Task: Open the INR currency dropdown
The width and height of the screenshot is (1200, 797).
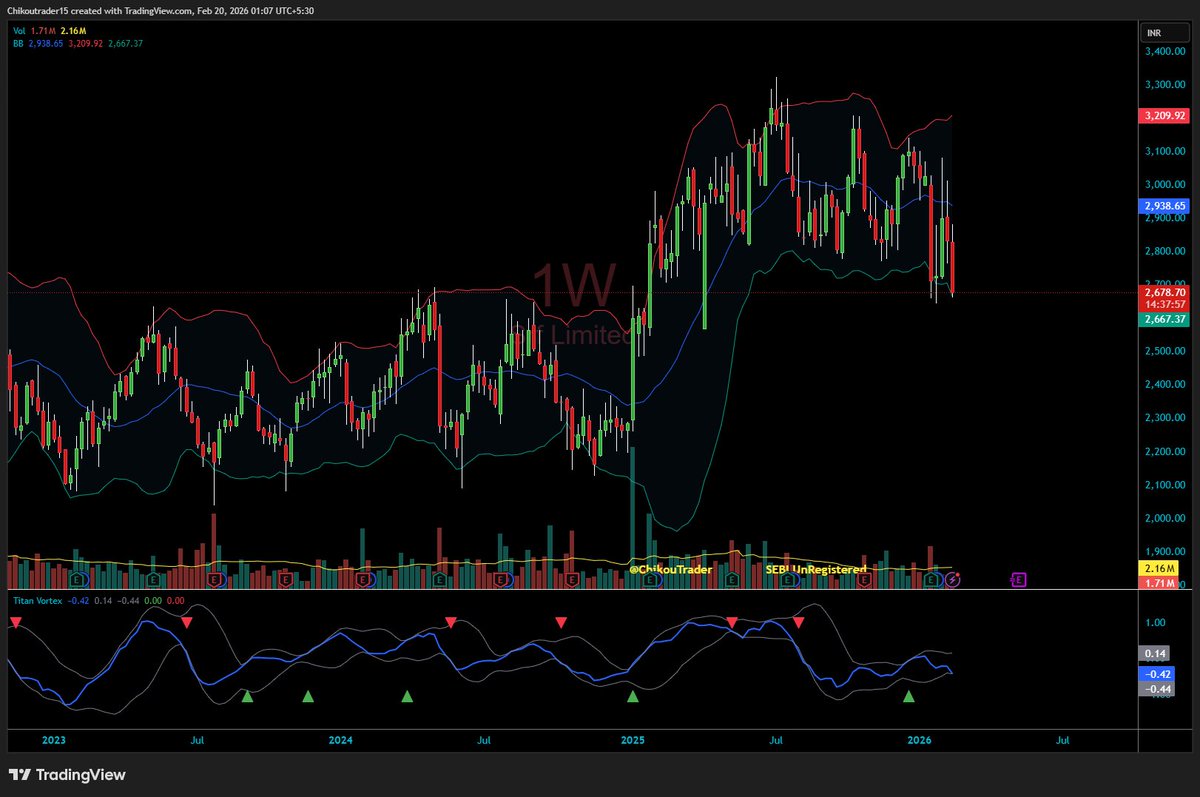Action: point(1163,31)
